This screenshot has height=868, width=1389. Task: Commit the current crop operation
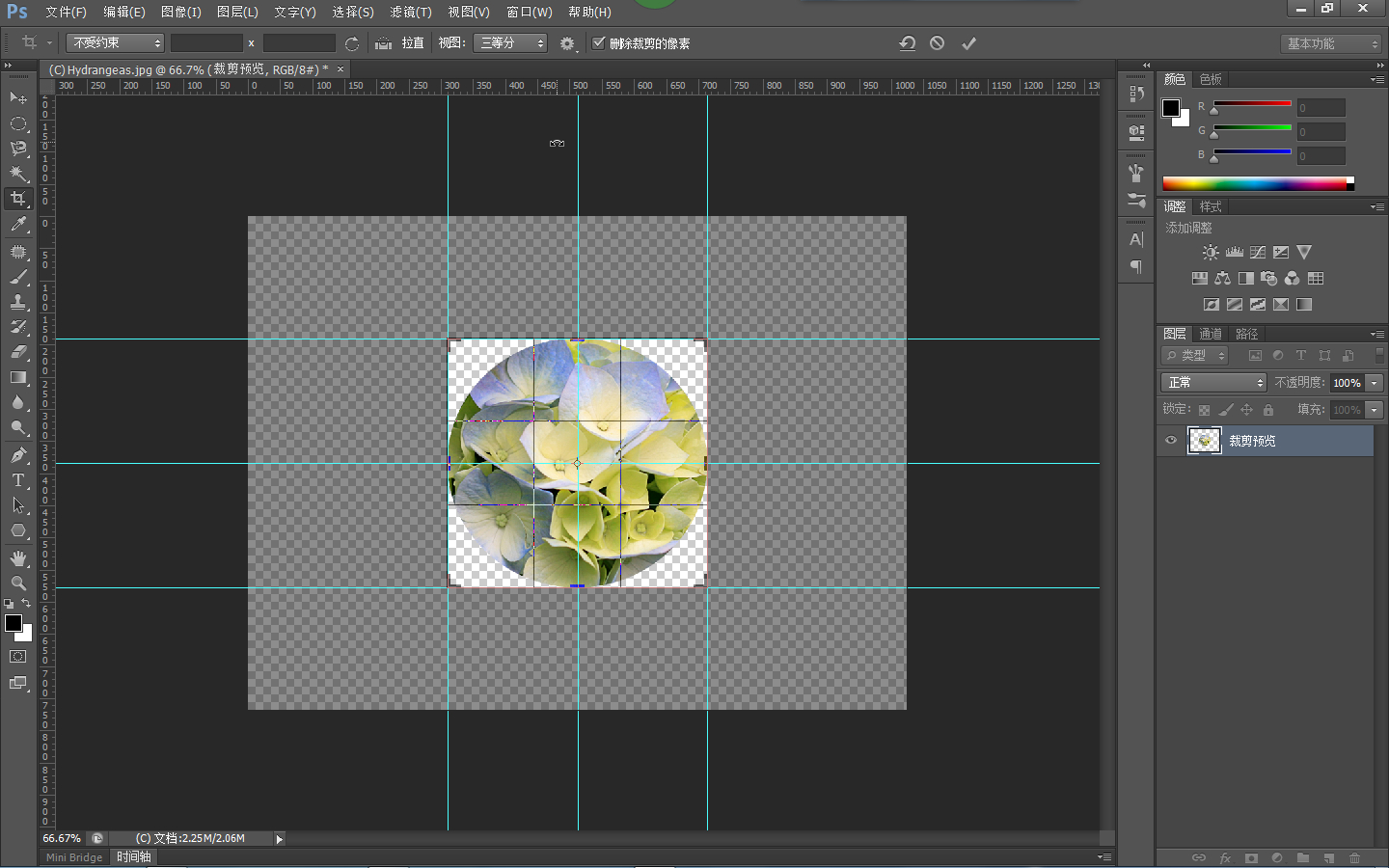(x=968, y=43)
